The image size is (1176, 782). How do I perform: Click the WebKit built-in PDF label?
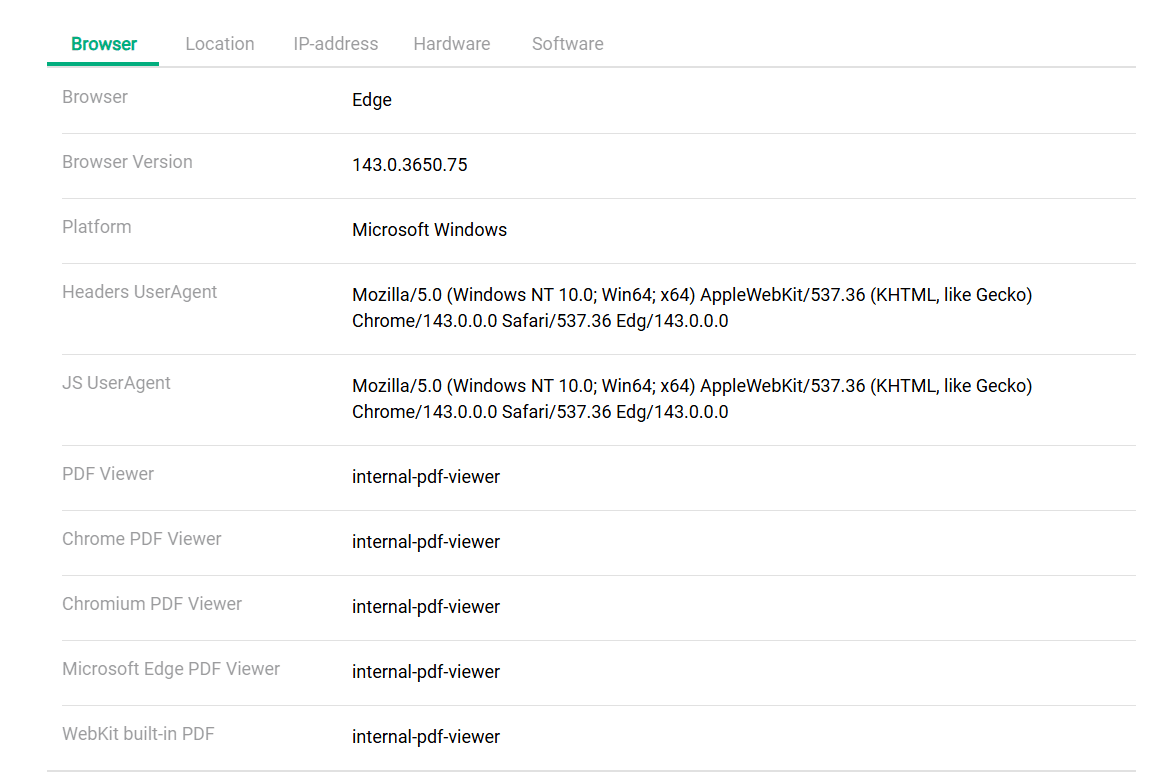(x=138, y=734)
